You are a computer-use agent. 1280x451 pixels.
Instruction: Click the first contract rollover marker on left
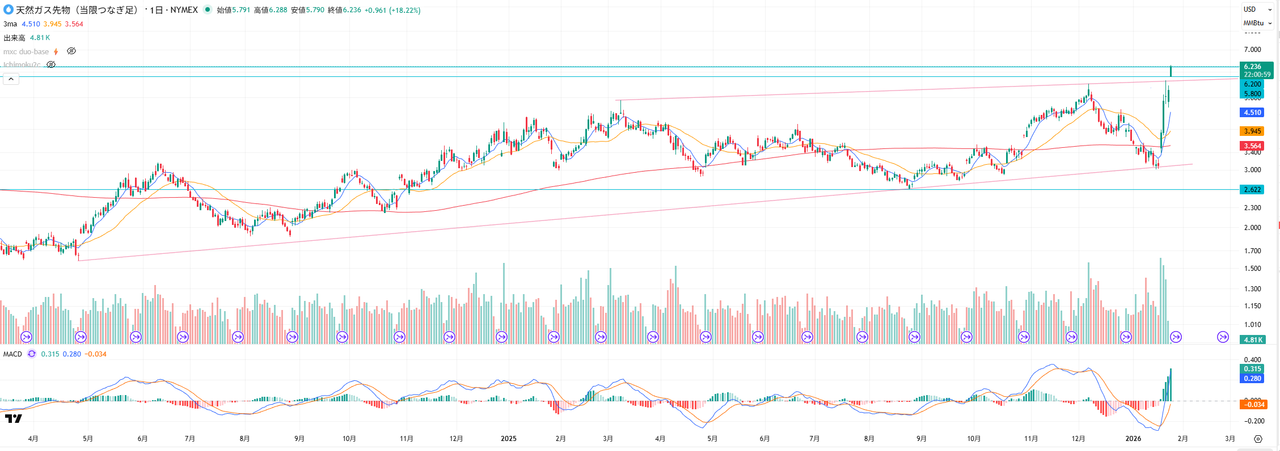[27, 338]
